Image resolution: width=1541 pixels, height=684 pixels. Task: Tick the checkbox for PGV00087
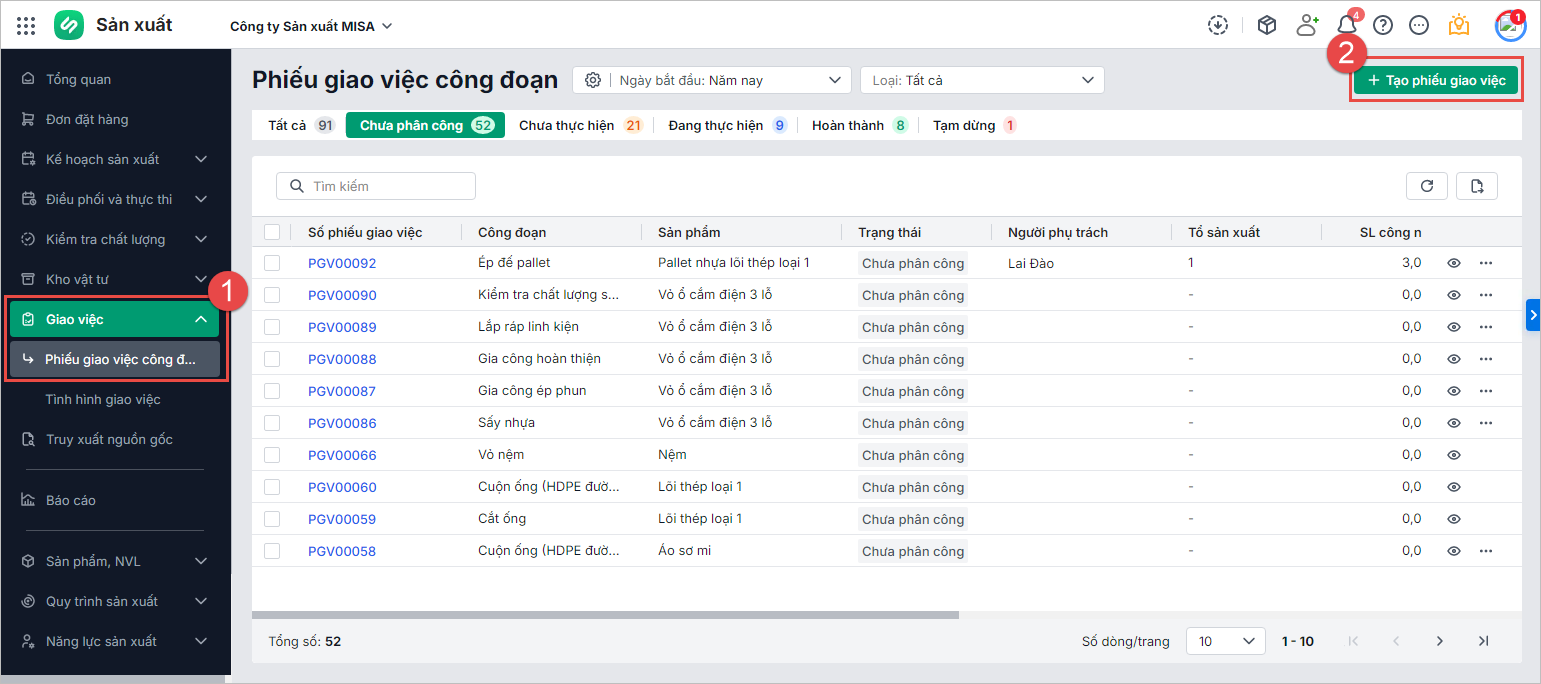(x=272, y=391)
